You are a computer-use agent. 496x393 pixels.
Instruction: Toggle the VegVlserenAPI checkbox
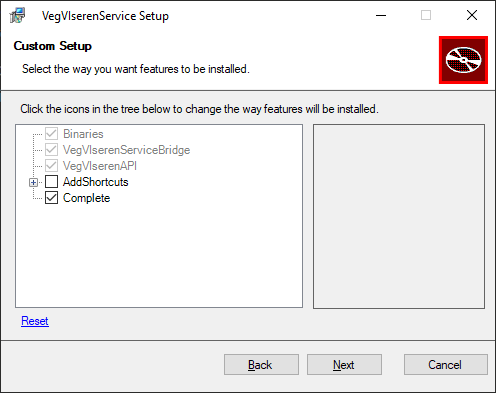51,166
